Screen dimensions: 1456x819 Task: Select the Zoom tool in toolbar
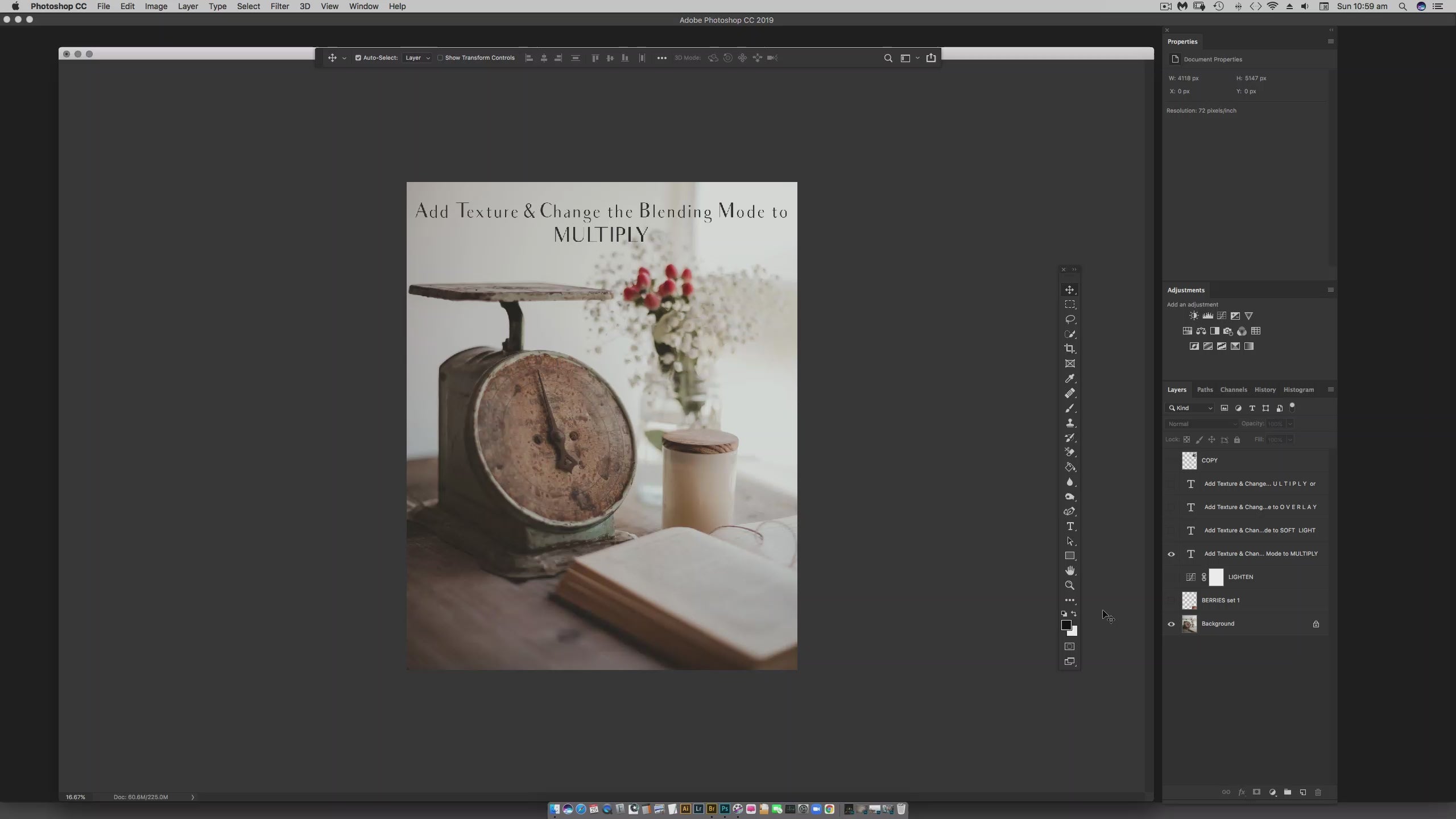click(1069, 585)
